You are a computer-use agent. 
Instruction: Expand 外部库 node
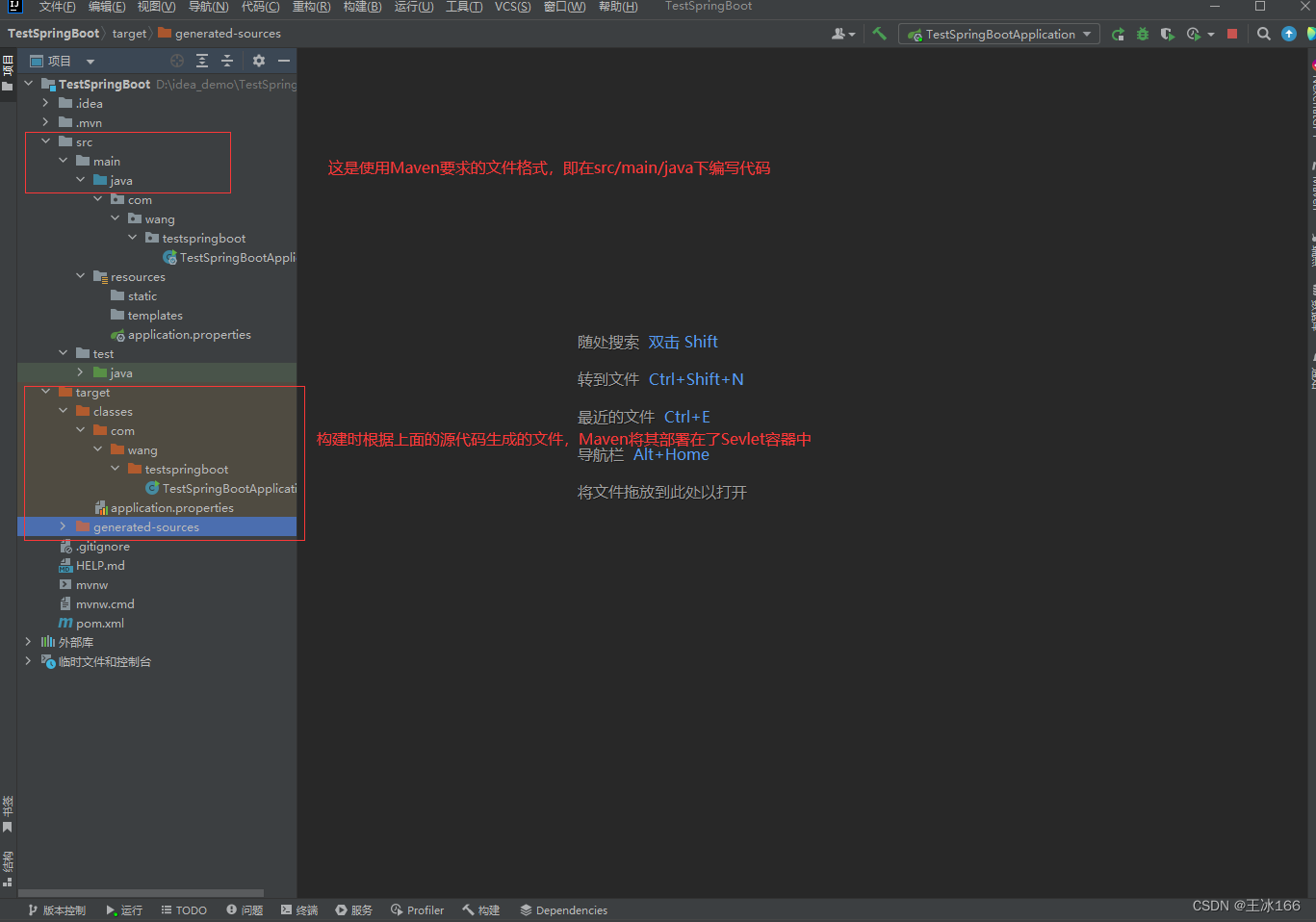click(x=28, y=642)
